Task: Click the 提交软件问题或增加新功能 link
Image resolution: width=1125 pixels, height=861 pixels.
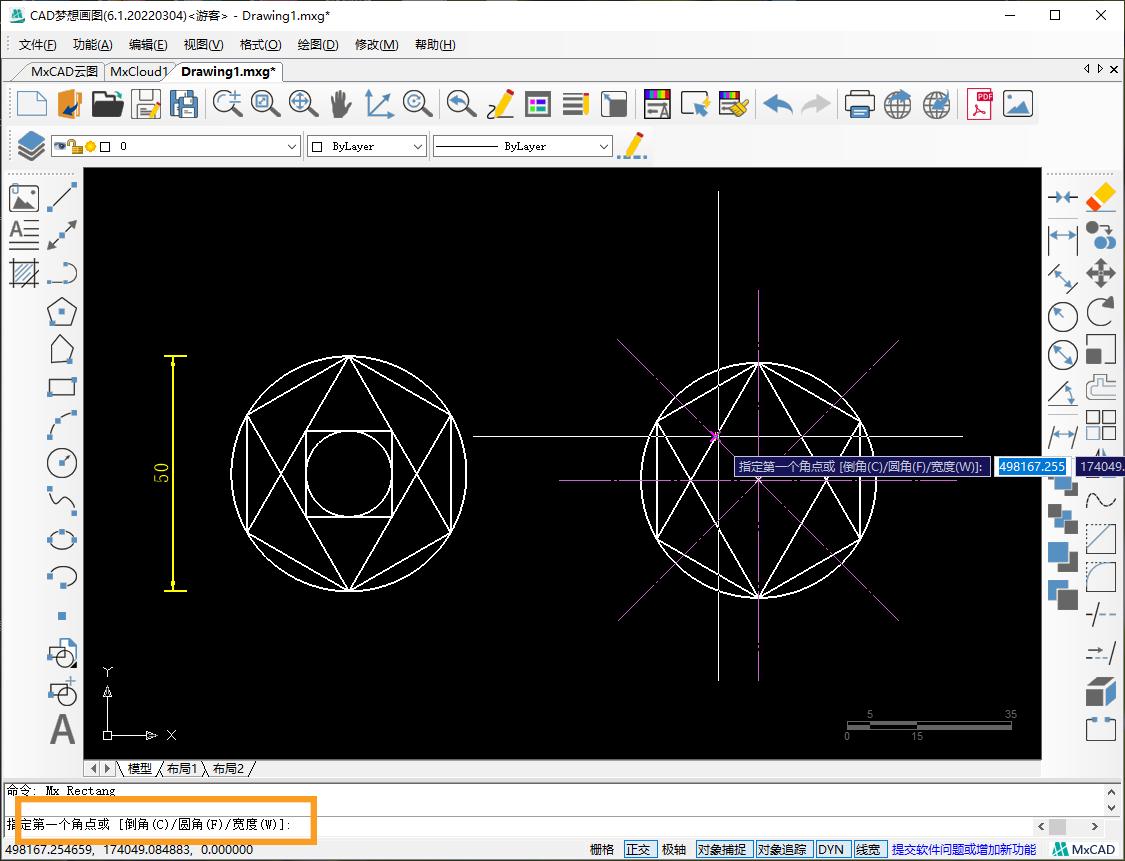Action: pos(963,849)
